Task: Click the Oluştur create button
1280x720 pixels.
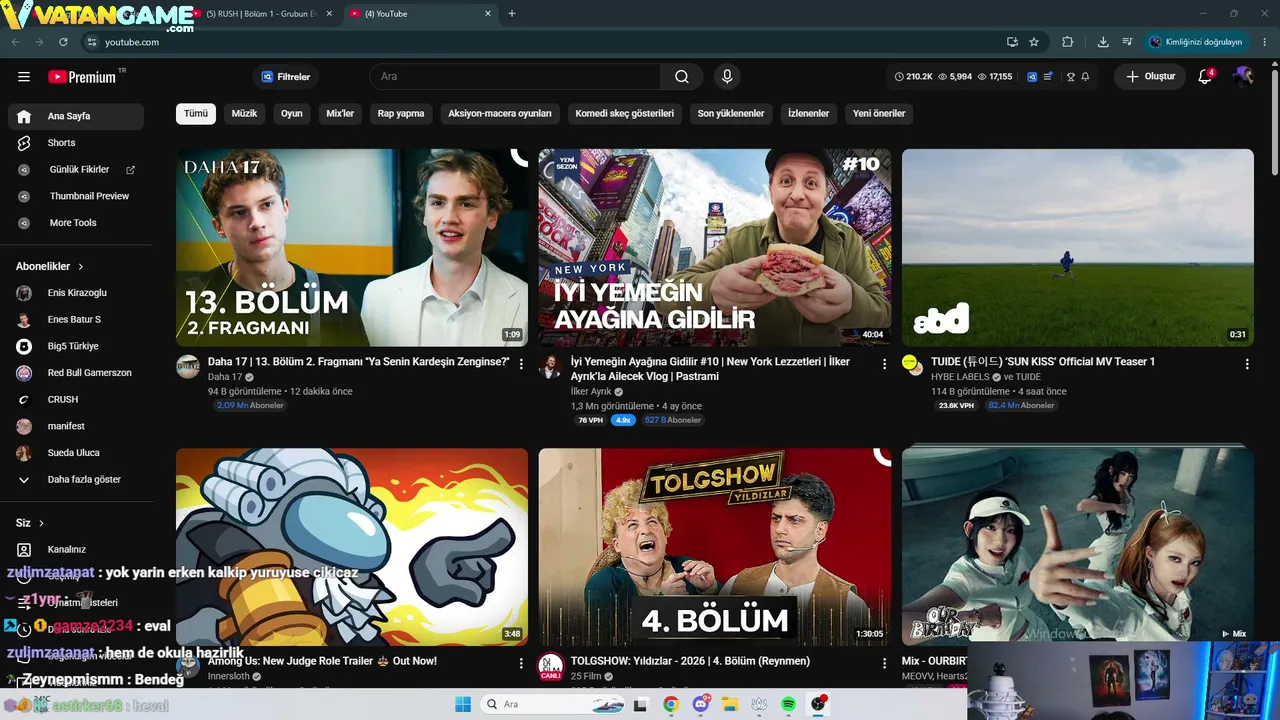Action: (x=1150, y=77)
